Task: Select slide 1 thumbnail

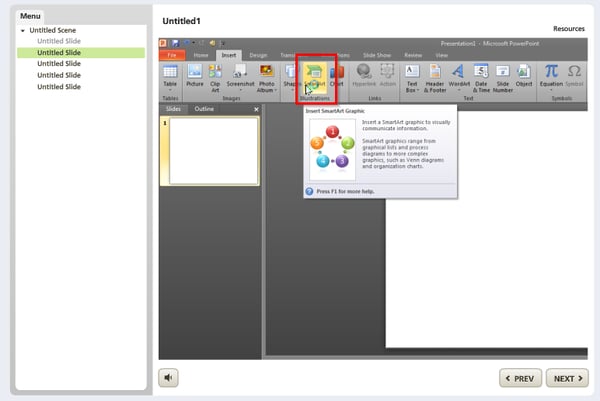Action: (214, 151)
